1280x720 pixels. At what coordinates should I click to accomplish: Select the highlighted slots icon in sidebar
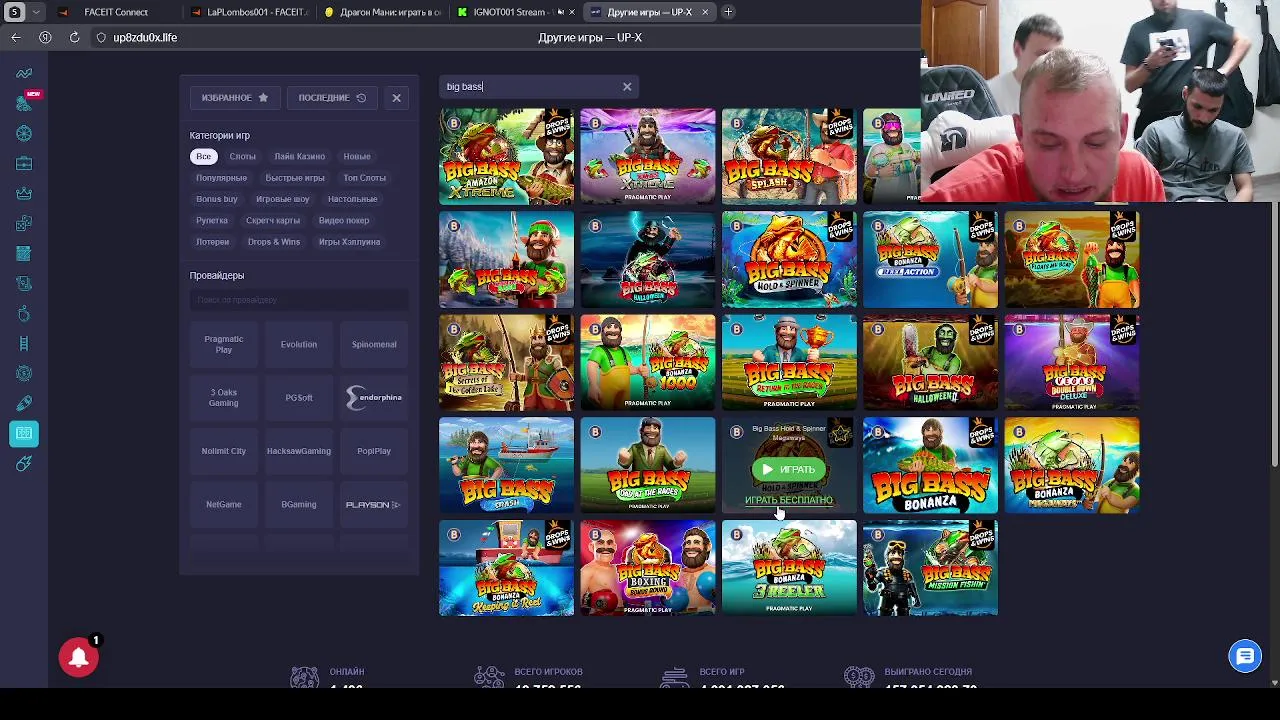point(24,433)
